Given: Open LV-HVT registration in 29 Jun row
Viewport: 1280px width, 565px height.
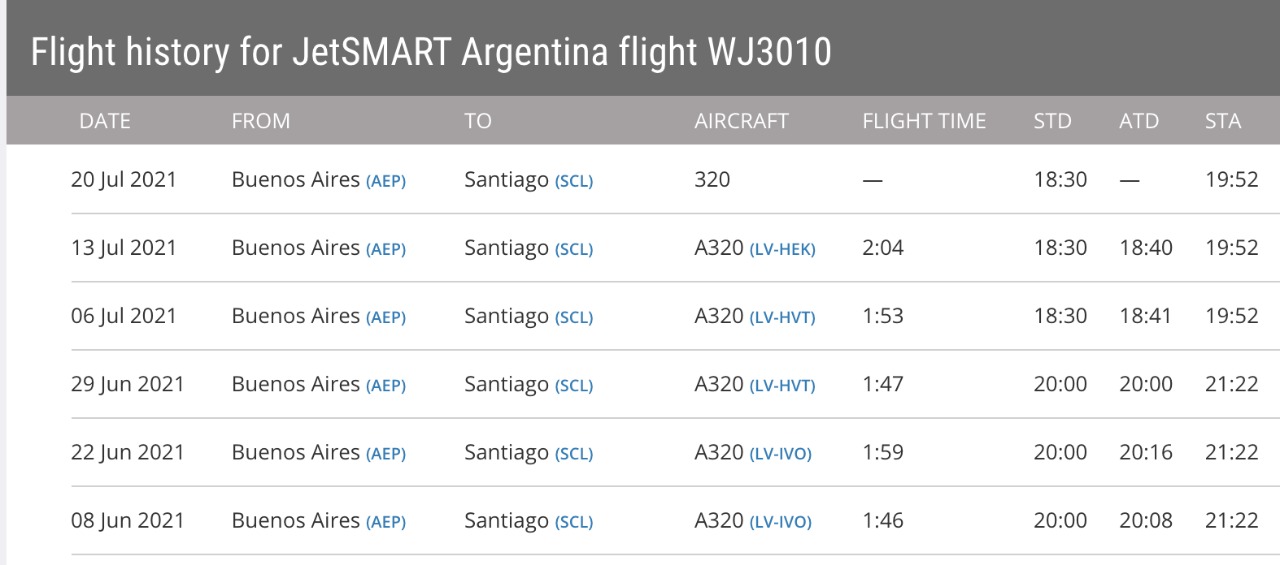Looking at the screenshot, I should 782,385.
